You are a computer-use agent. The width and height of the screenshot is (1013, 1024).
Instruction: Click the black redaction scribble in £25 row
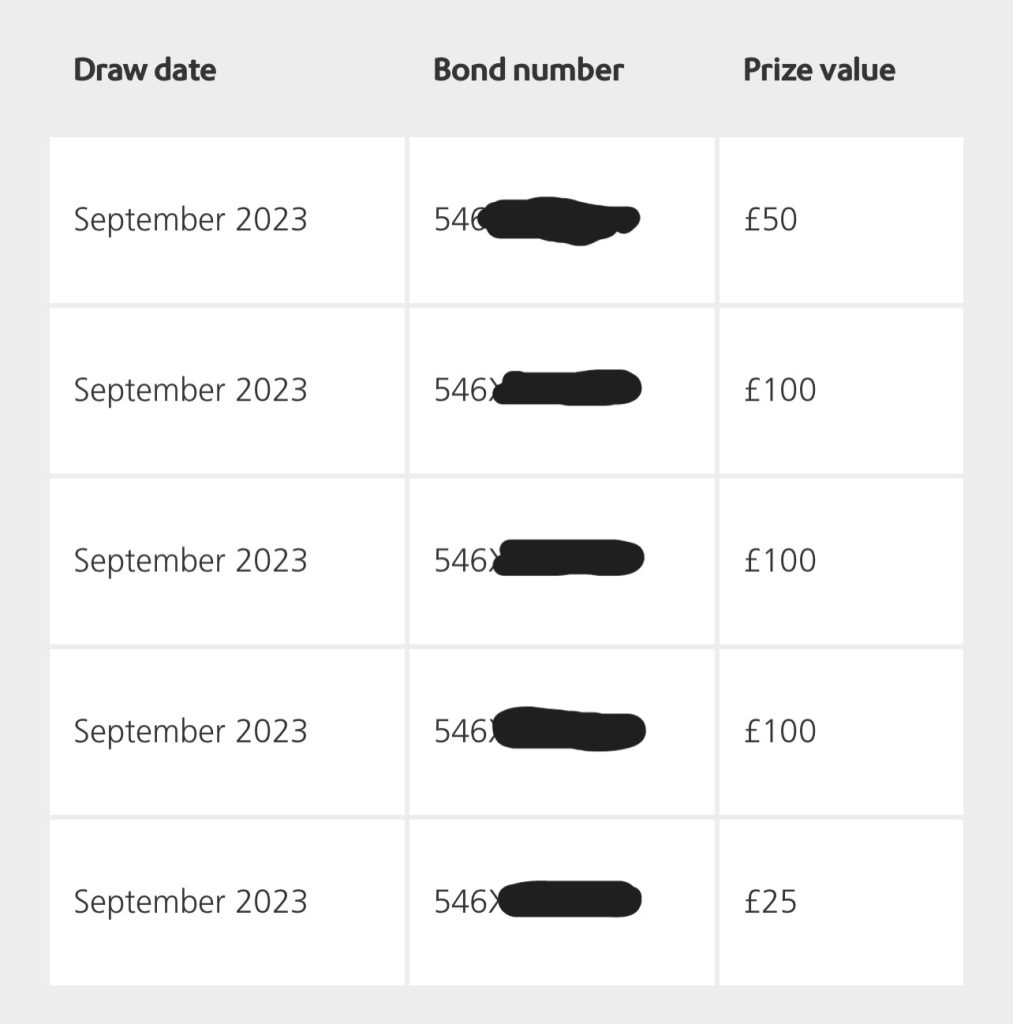pos(569,900)
